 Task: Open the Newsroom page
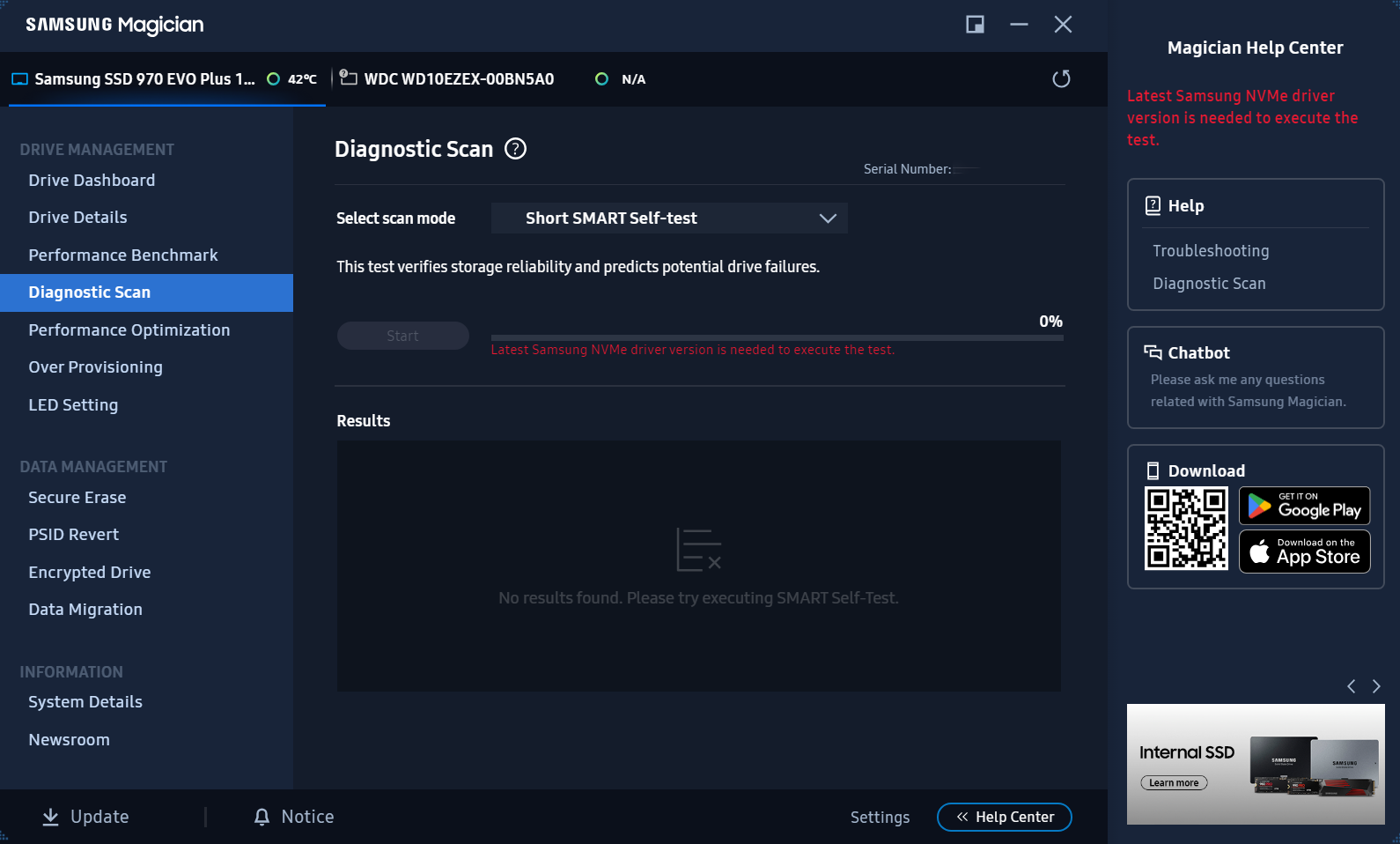(x=70, y=740)
